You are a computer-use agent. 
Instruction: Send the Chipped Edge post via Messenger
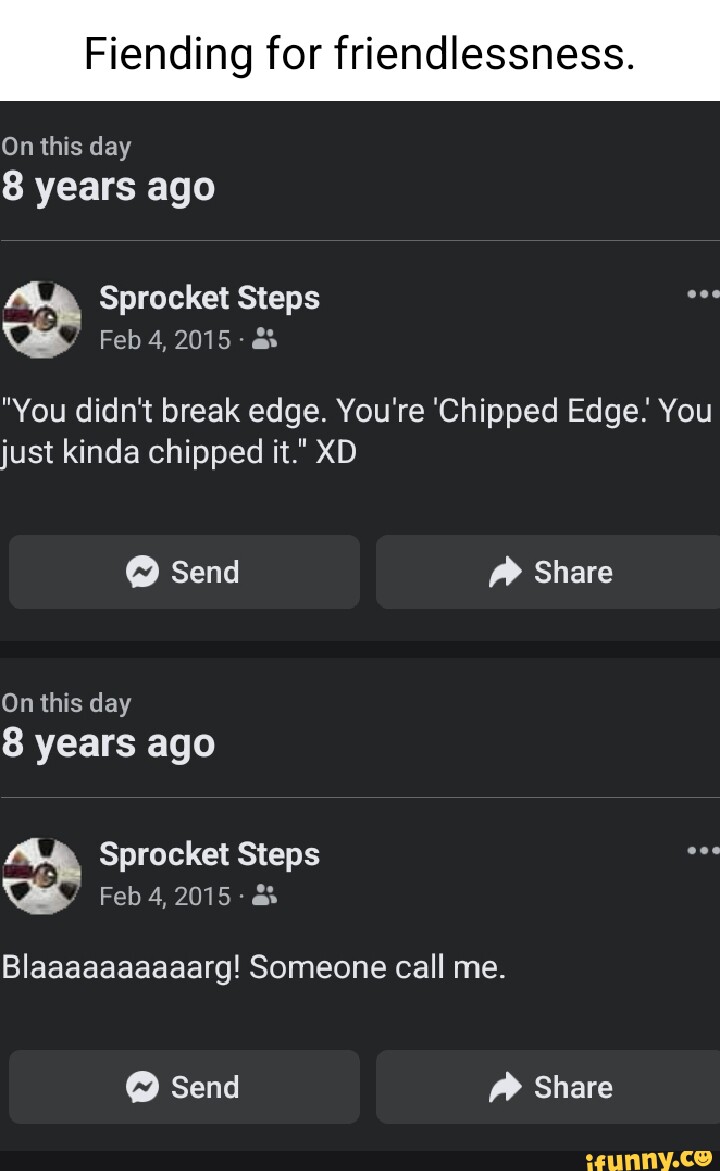click(184, 571)
